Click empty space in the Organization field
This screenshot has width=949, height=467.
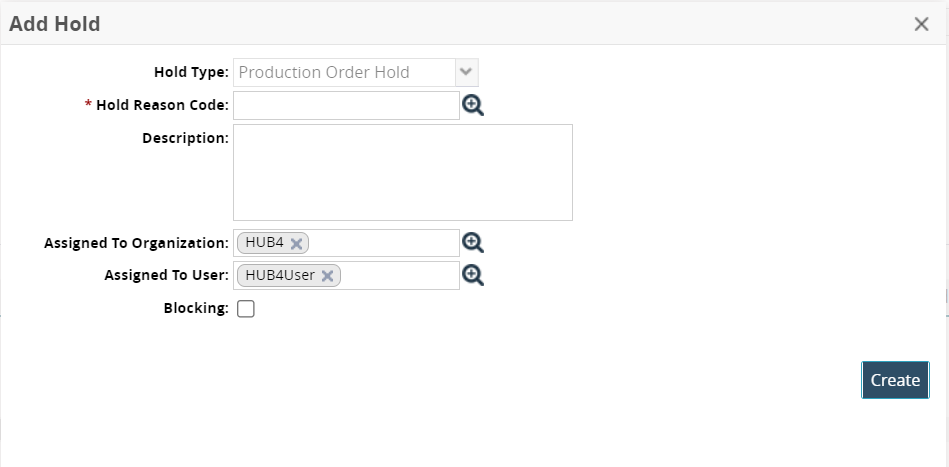click(383, 243)
